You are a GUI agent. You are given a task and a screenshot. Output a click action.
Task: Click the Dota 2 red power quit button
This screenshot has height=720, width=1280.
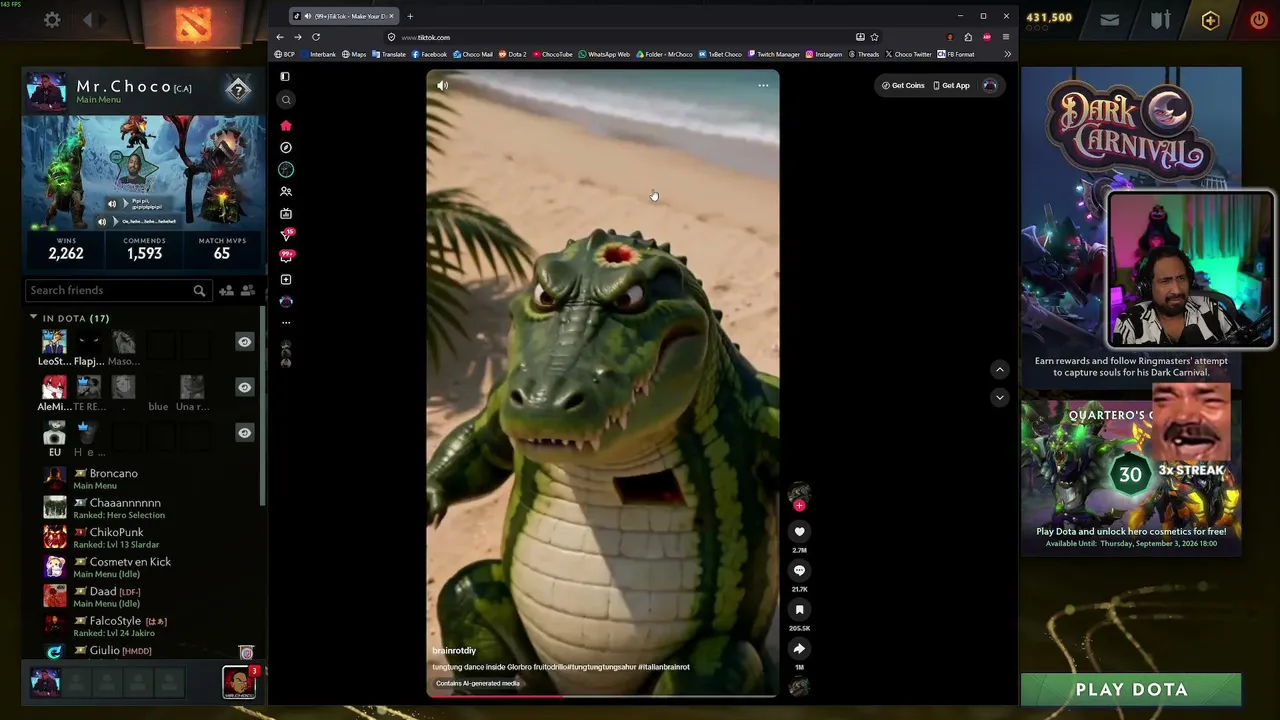[x=1259, y=19]
